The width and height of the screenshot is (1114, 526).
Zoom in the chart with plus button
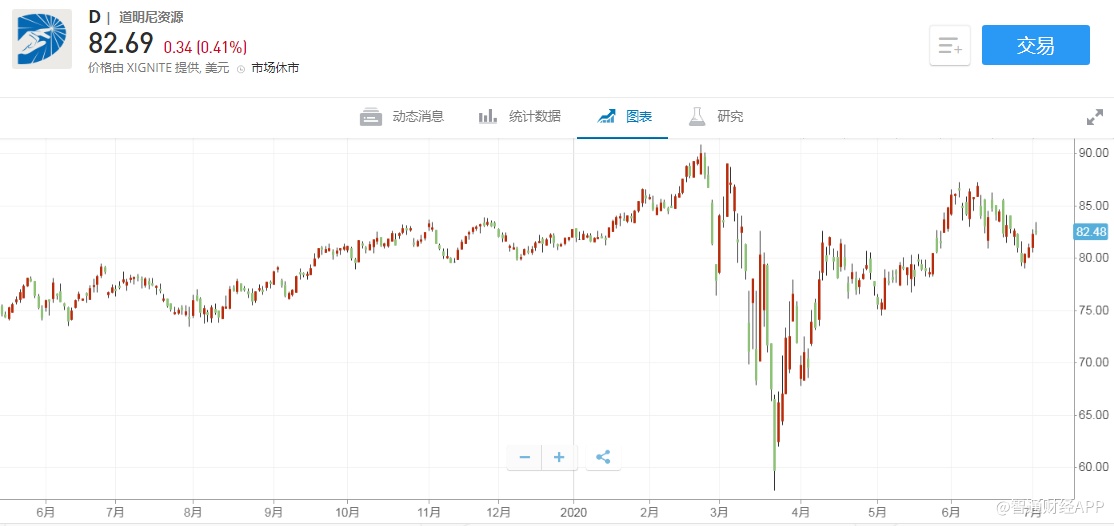click(x=559, y=458)
